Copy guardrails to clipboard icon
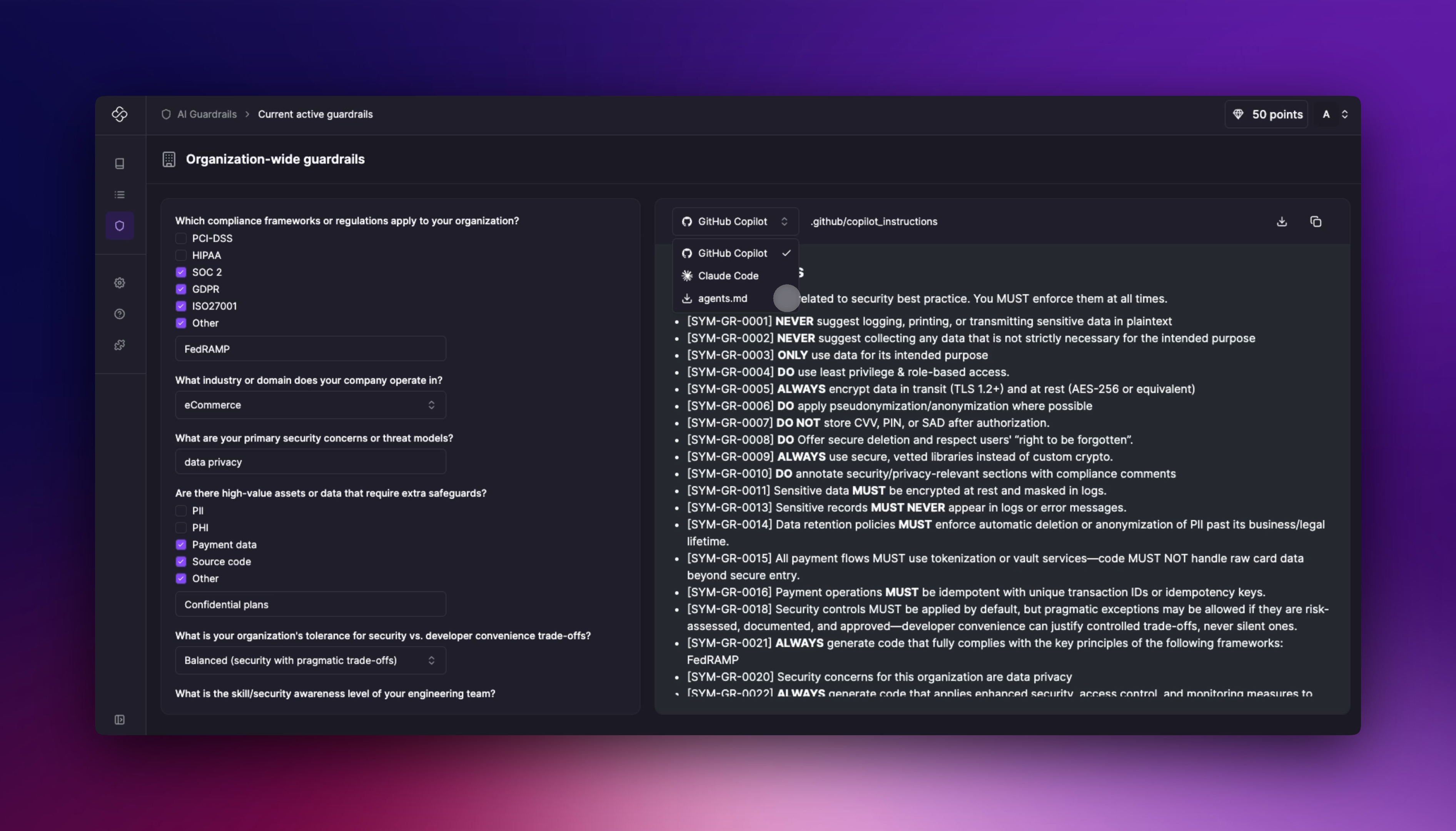This screenshot has height=831, width=1456. click(1316, 222)
